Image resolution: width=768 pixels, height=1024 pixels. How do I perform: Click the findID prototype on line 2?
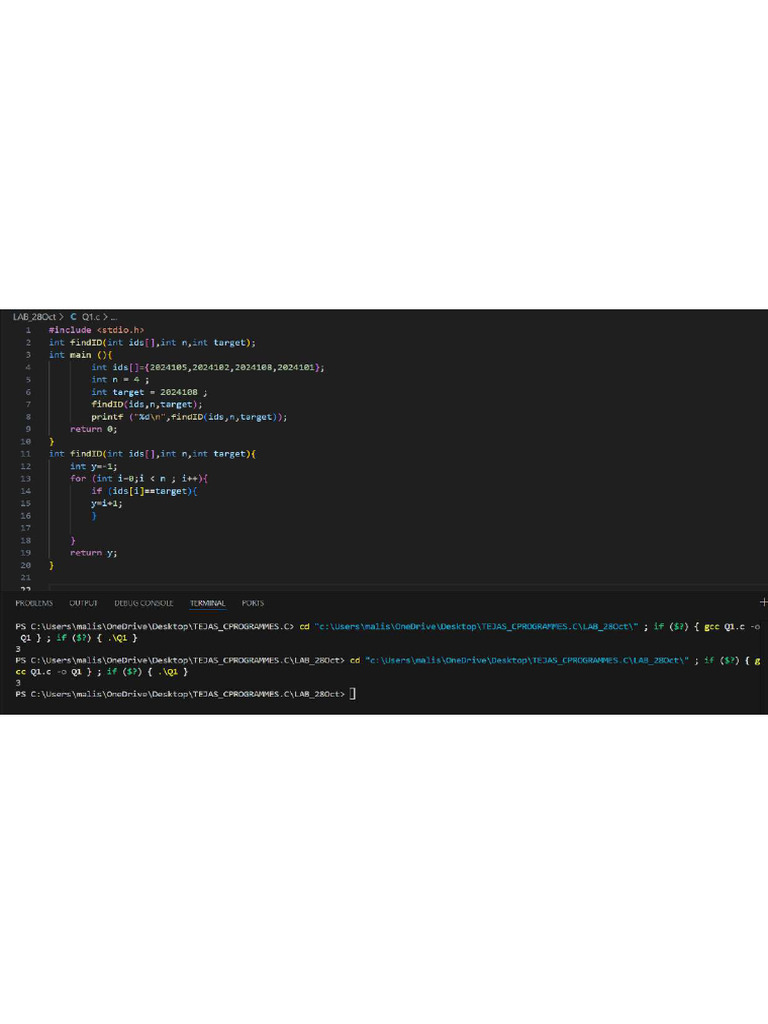click(152, 342)
